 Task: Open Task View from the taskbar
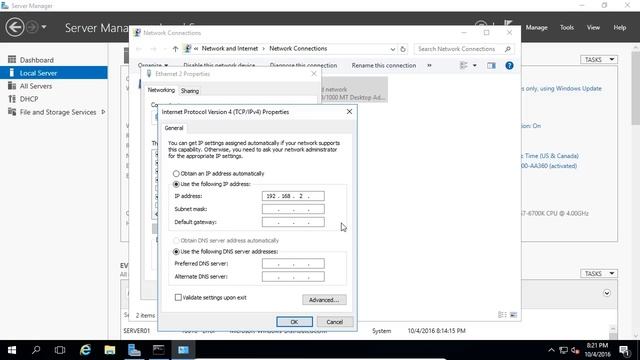(x=60, y=350)
